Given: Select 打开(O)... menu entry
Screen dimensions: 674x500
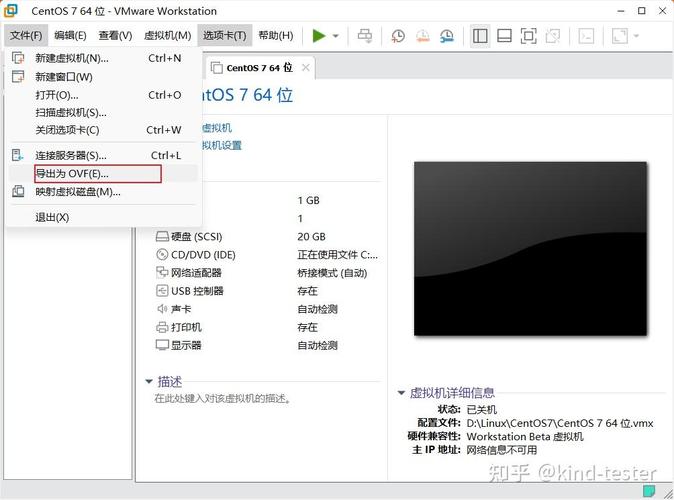Looking at the screenshot, I should coord(103,95).
